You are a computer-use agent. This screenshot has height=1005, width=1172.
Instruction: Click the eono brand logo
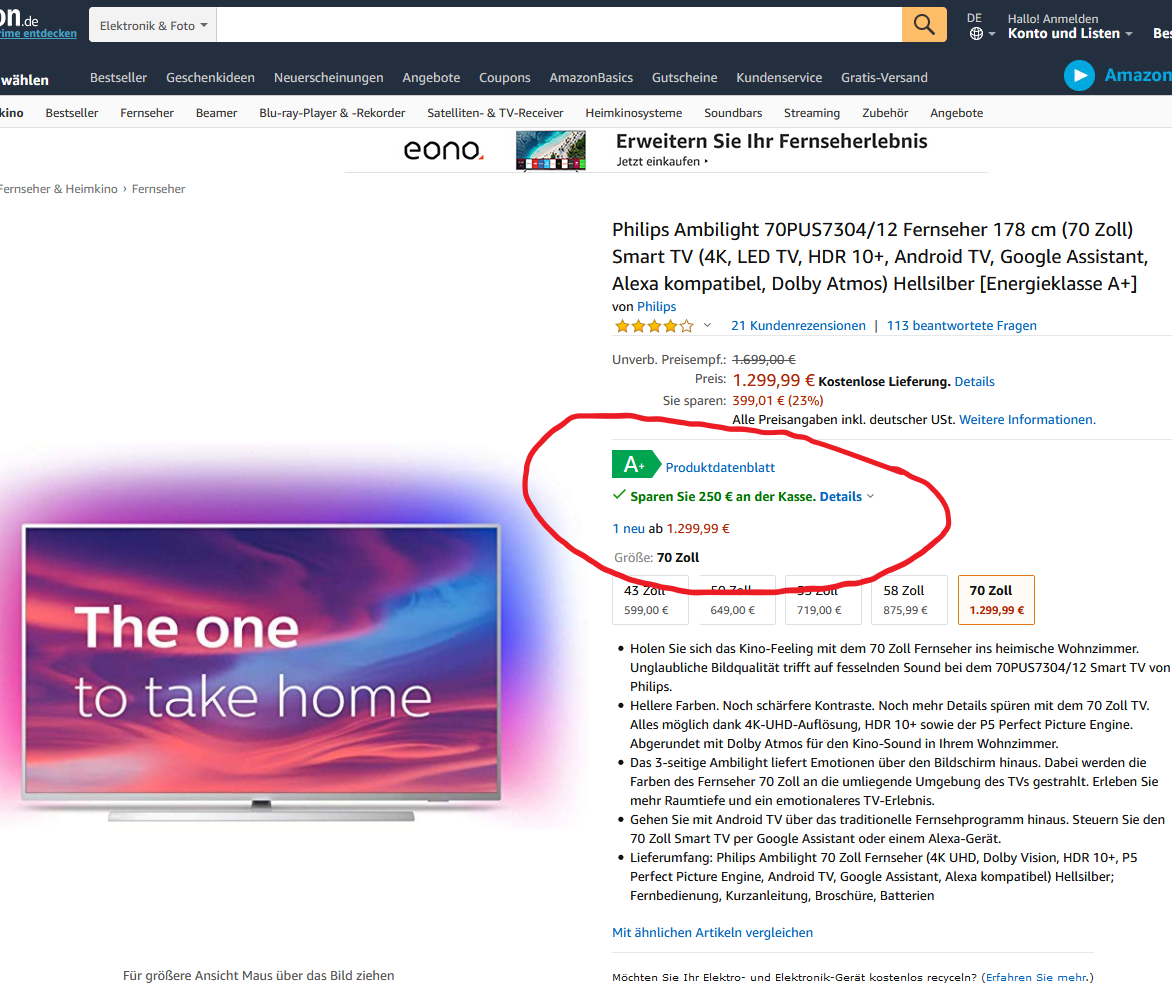(x=443, y=151)
